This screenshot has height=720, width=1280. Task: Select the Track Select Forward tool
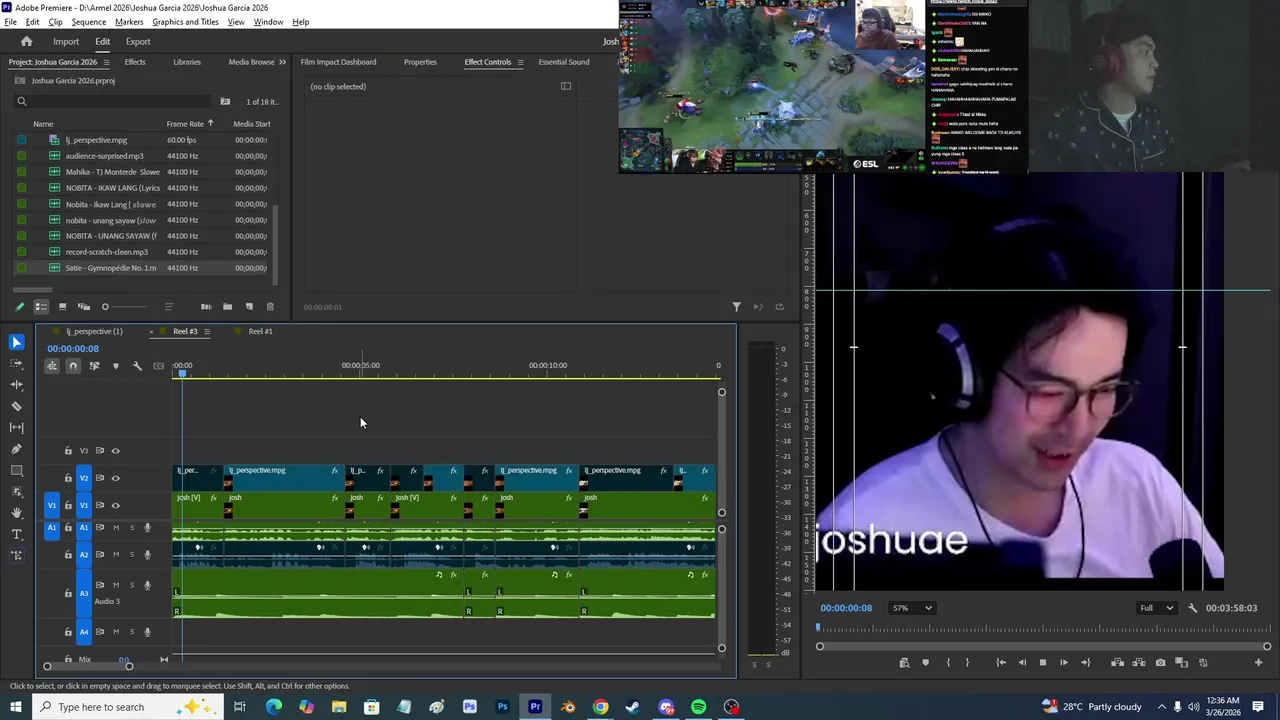point(16,364)
